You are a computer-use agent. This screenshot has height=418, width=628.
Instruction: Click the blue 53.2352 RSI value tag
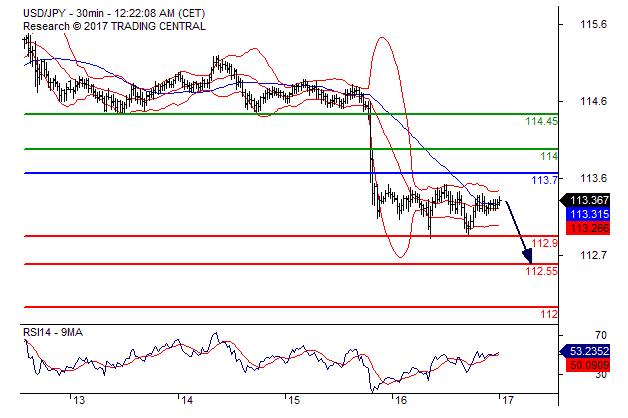pos(585,351)
